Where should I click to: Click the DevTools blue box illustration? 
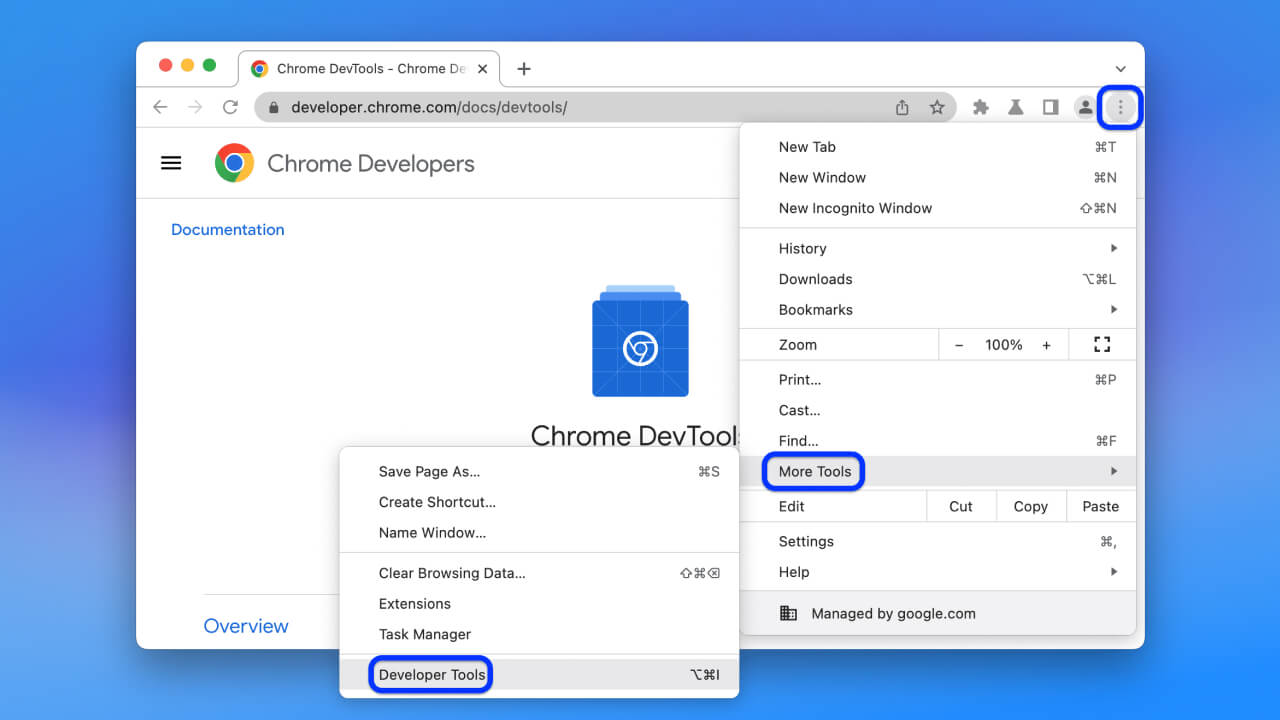click(x=640, y=341)
